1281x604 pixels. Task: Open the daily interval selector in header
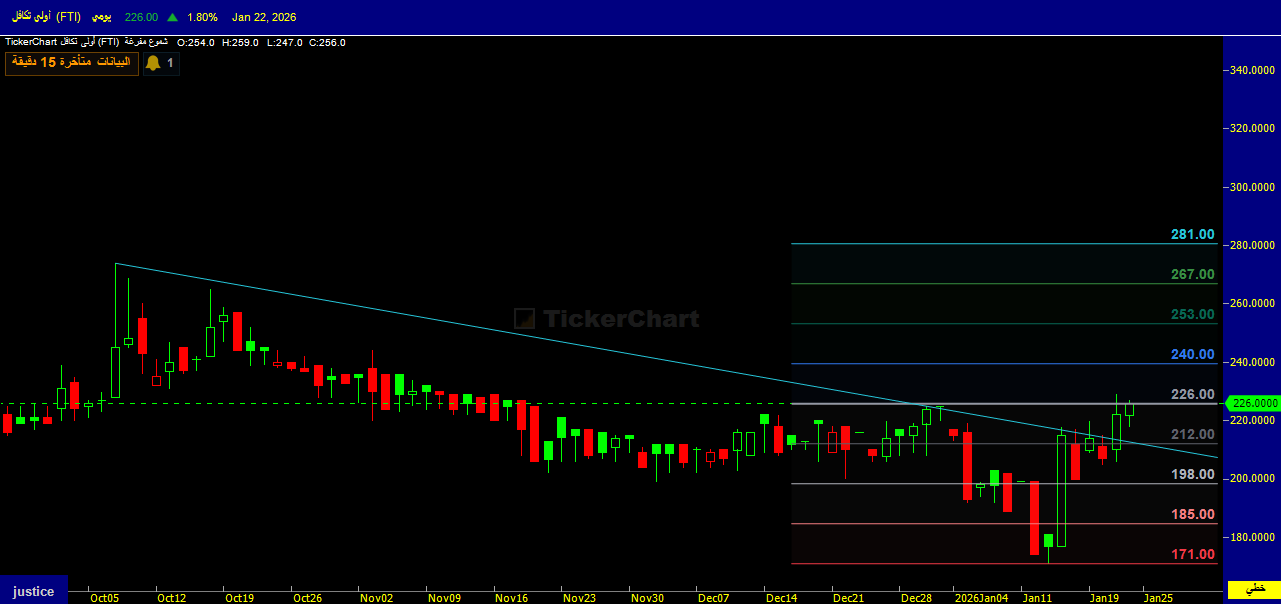point(102,17)
